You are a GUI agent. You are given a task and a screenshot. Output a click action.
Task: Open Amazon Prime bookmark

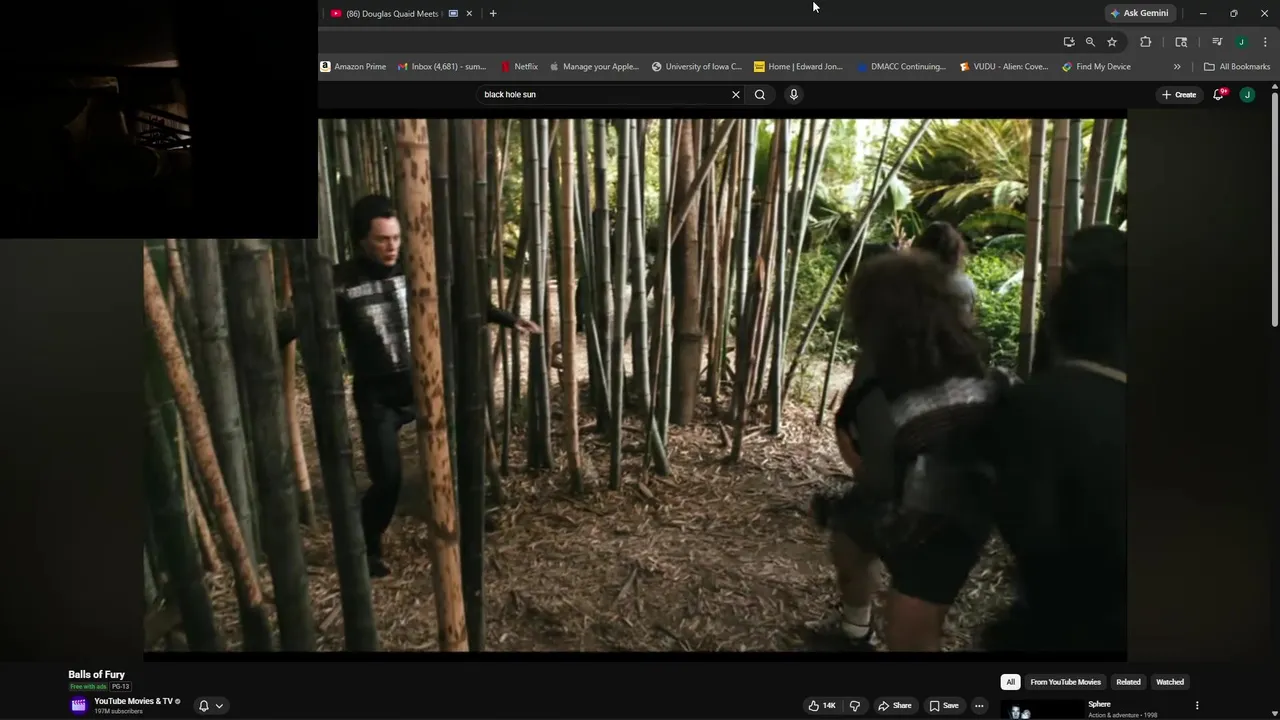click(x=353, y=67)
